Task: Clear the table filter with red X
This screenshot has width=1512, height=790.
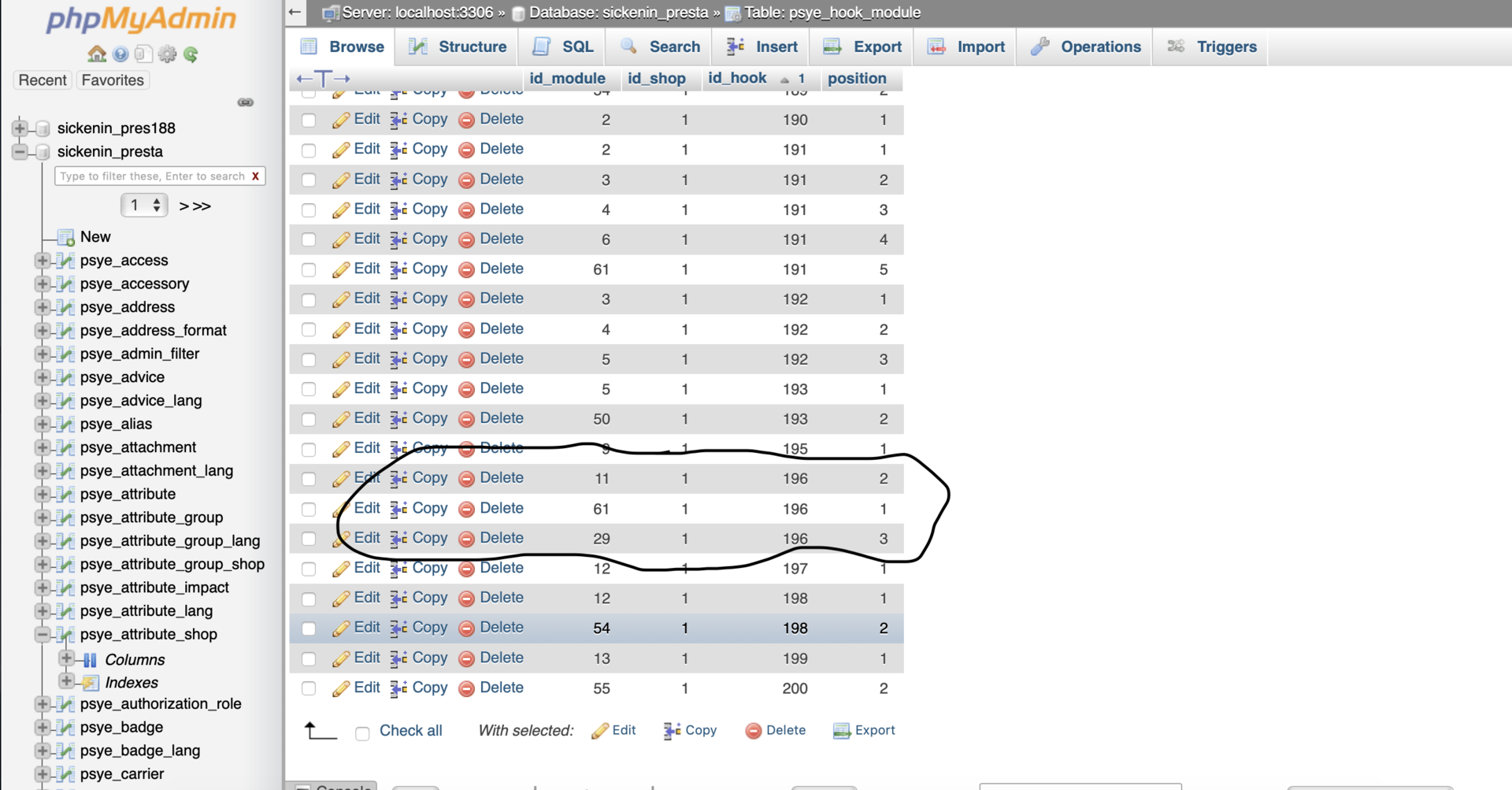Action: coord(255,176)
